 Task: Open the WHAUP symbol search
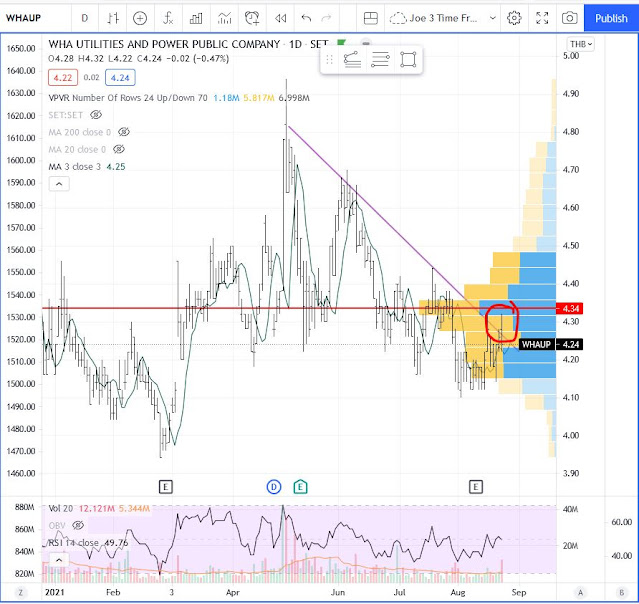point(24,18)
